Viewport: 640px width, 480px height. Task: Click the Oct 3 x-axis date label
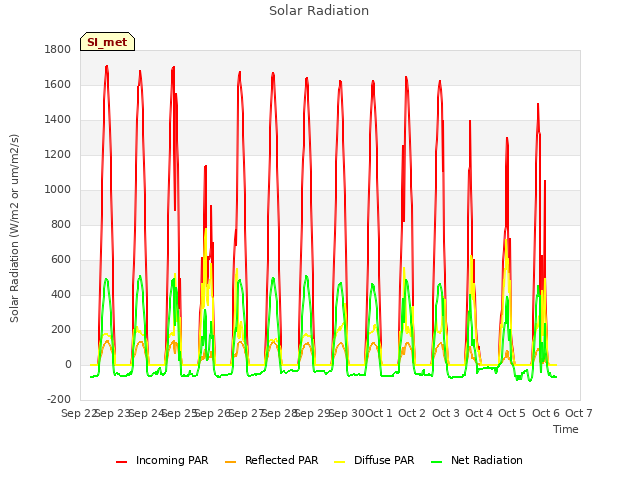pos(446,413)
